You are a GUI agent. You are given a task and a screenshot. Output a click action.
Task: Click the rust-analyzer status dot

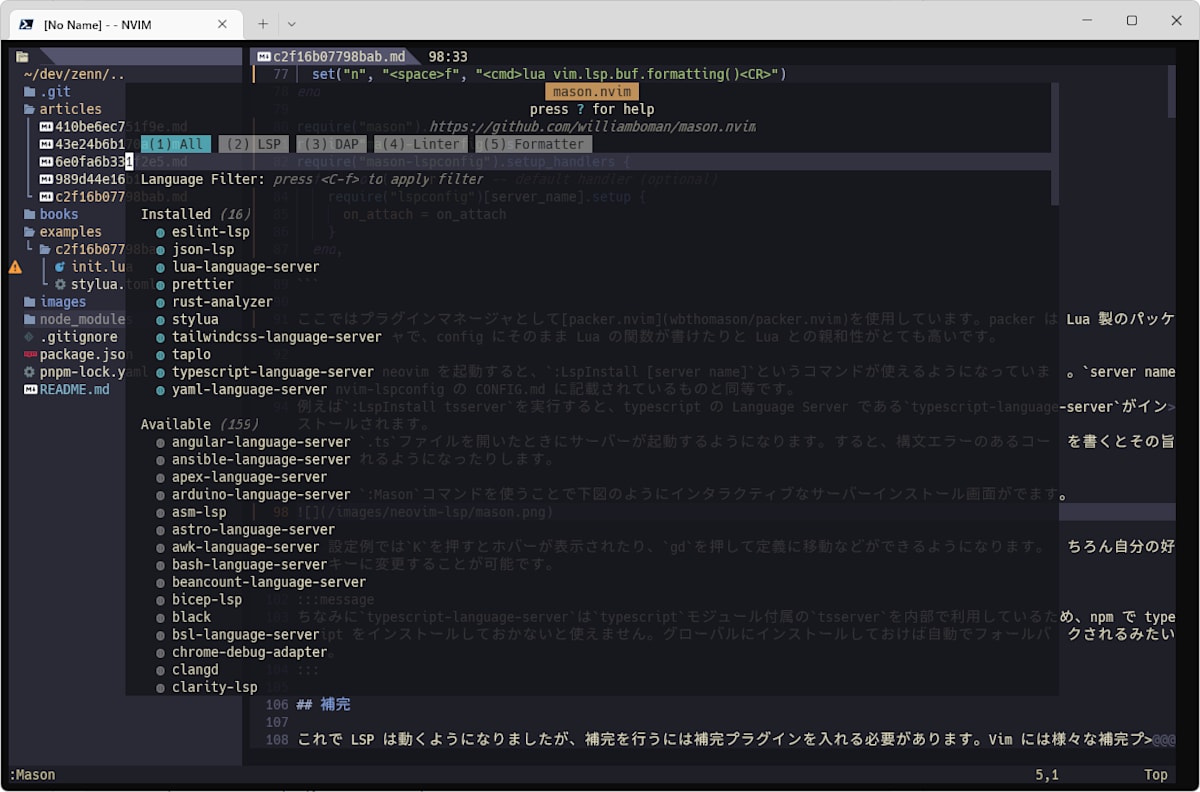coord(161,302)
